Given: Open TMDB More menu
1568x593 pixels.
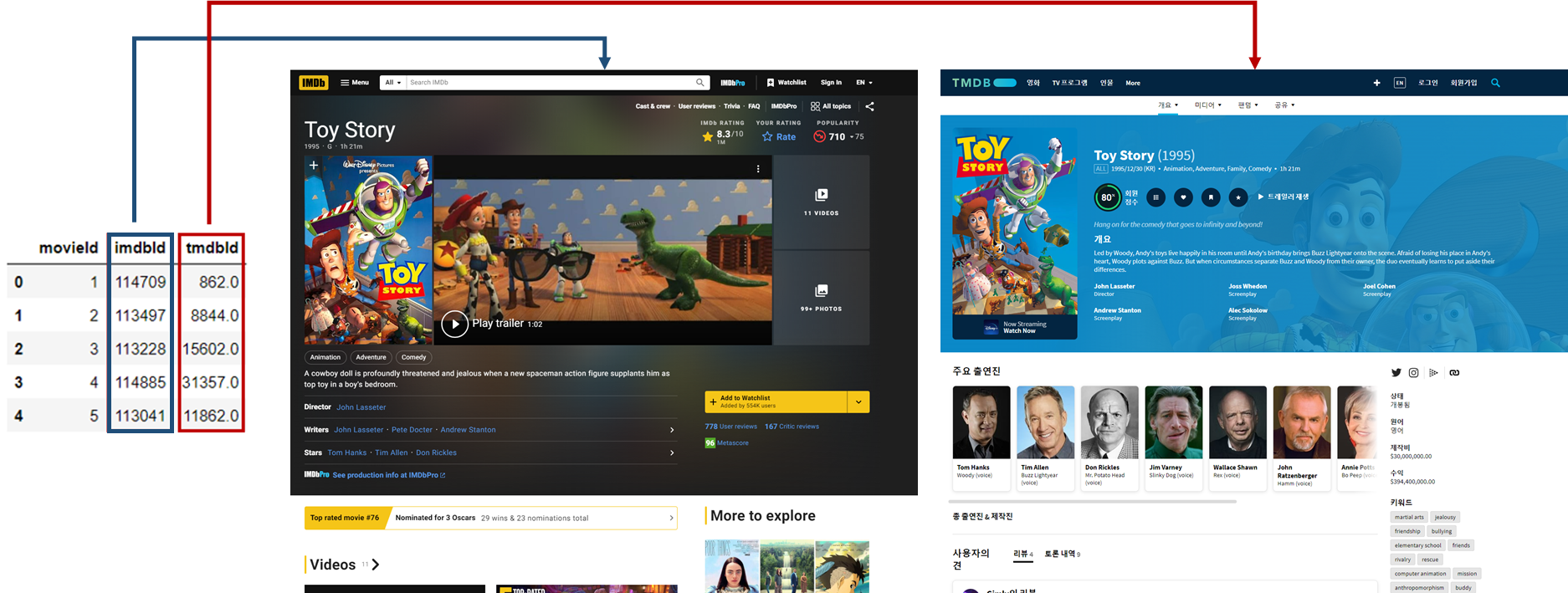Looking at the screenshot, I should coord(1133,83).
